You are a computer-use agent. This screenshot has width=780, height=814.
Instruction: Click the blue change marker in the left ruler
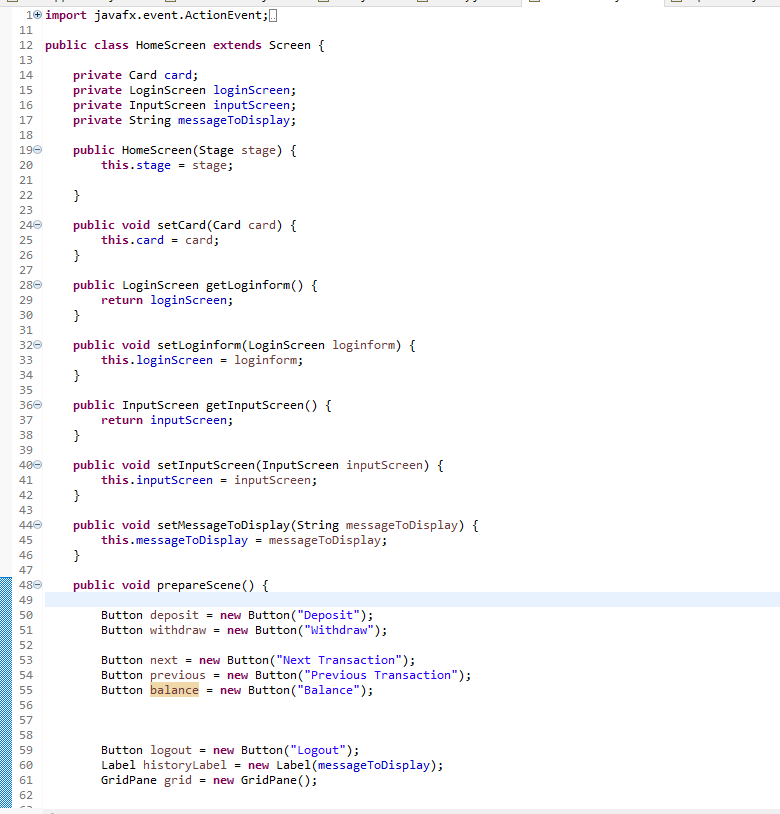point(6,692)
